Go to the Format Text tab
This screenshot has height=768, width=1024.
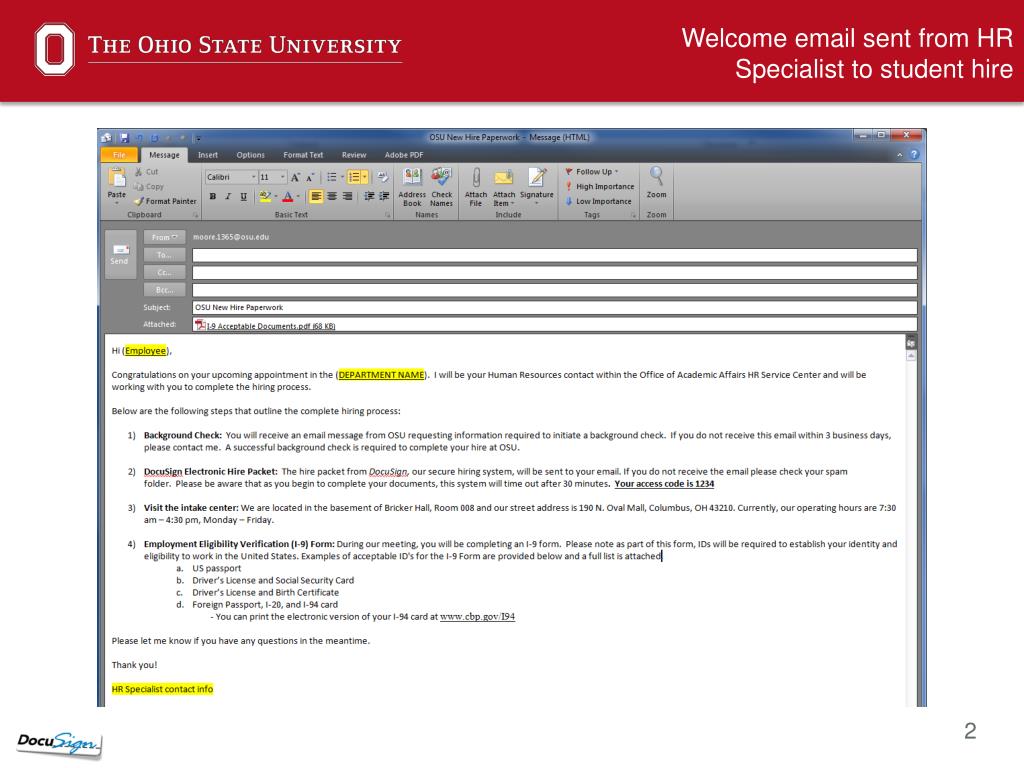pos(303,155)
